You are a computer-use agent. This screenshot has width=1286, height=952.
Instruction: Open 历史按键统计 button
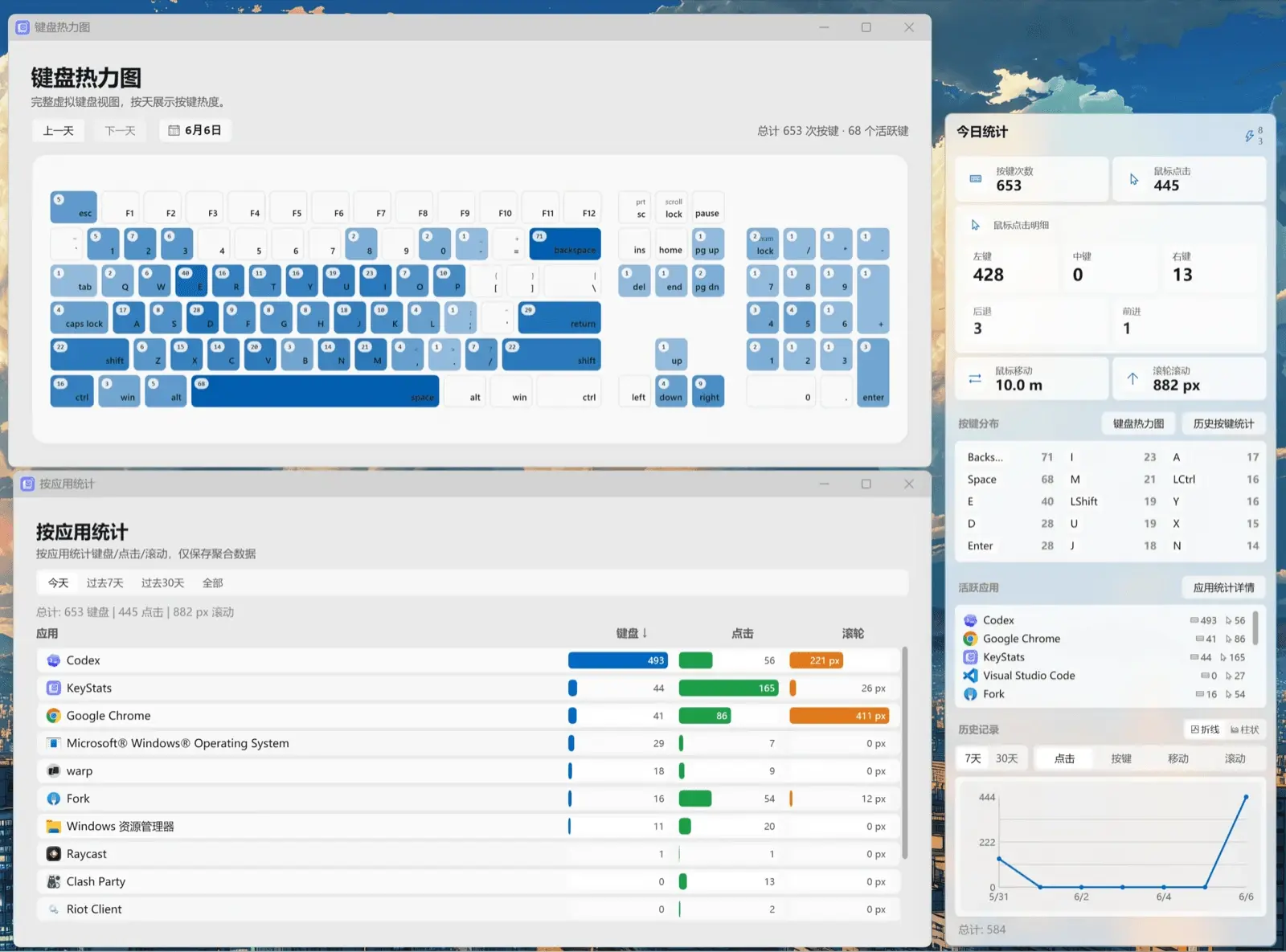tap(1223, 423)
